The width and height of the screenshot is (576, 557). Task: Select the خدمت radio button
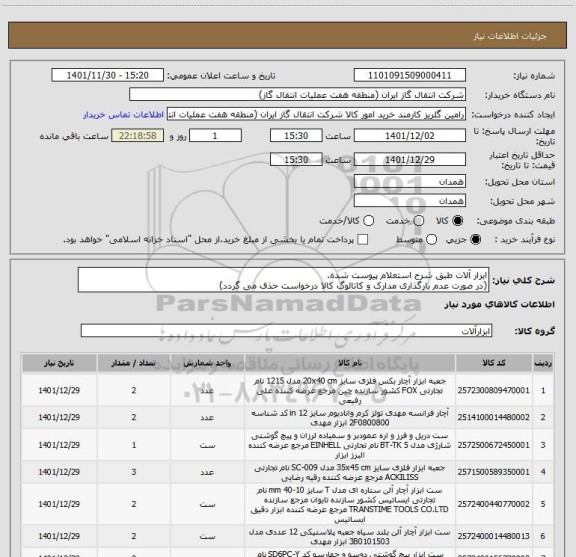pos(419,220)
